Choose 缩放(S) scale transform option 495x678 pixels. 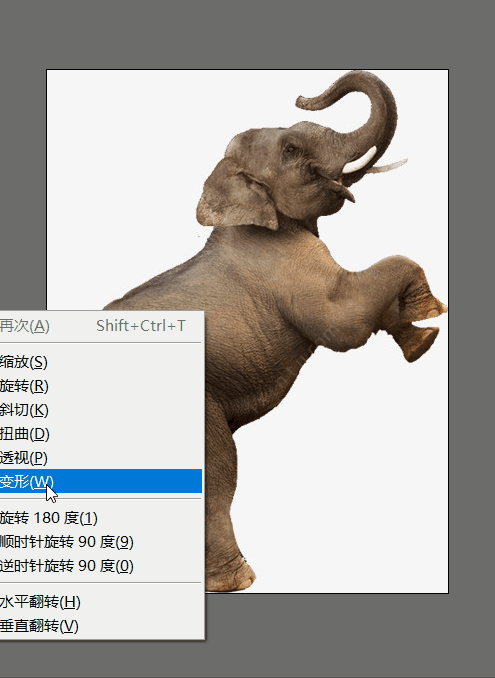tap(101, 362)
